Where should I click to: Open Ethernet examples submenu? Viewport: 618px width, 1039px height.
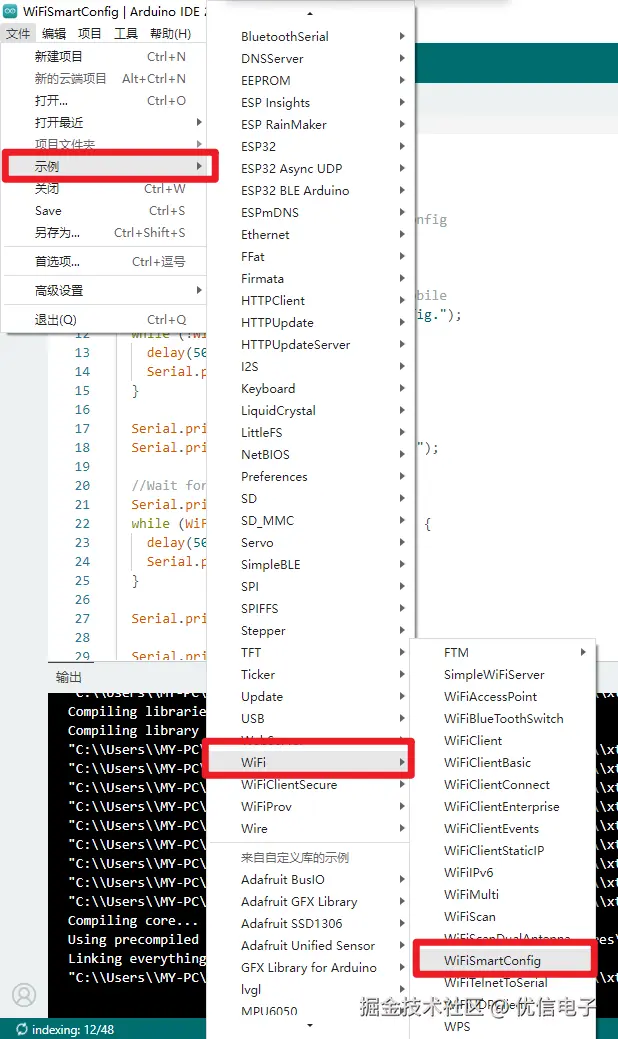311,235
